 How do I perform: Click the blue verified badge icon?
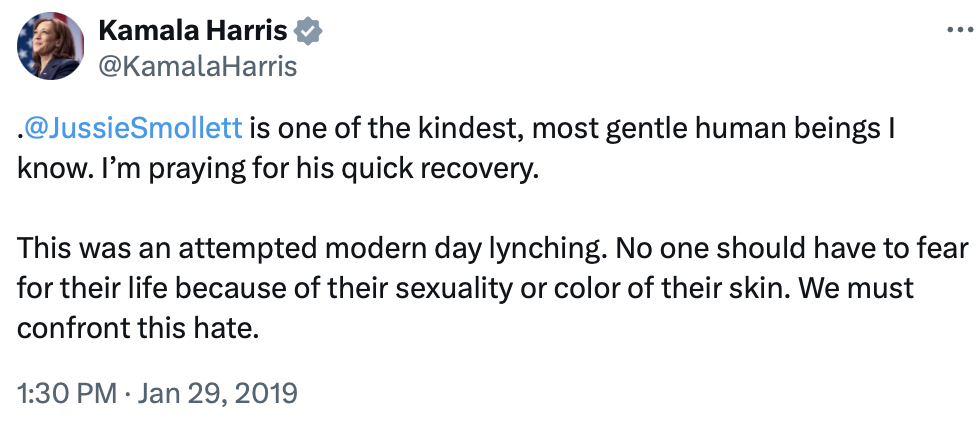coord(311,32)
